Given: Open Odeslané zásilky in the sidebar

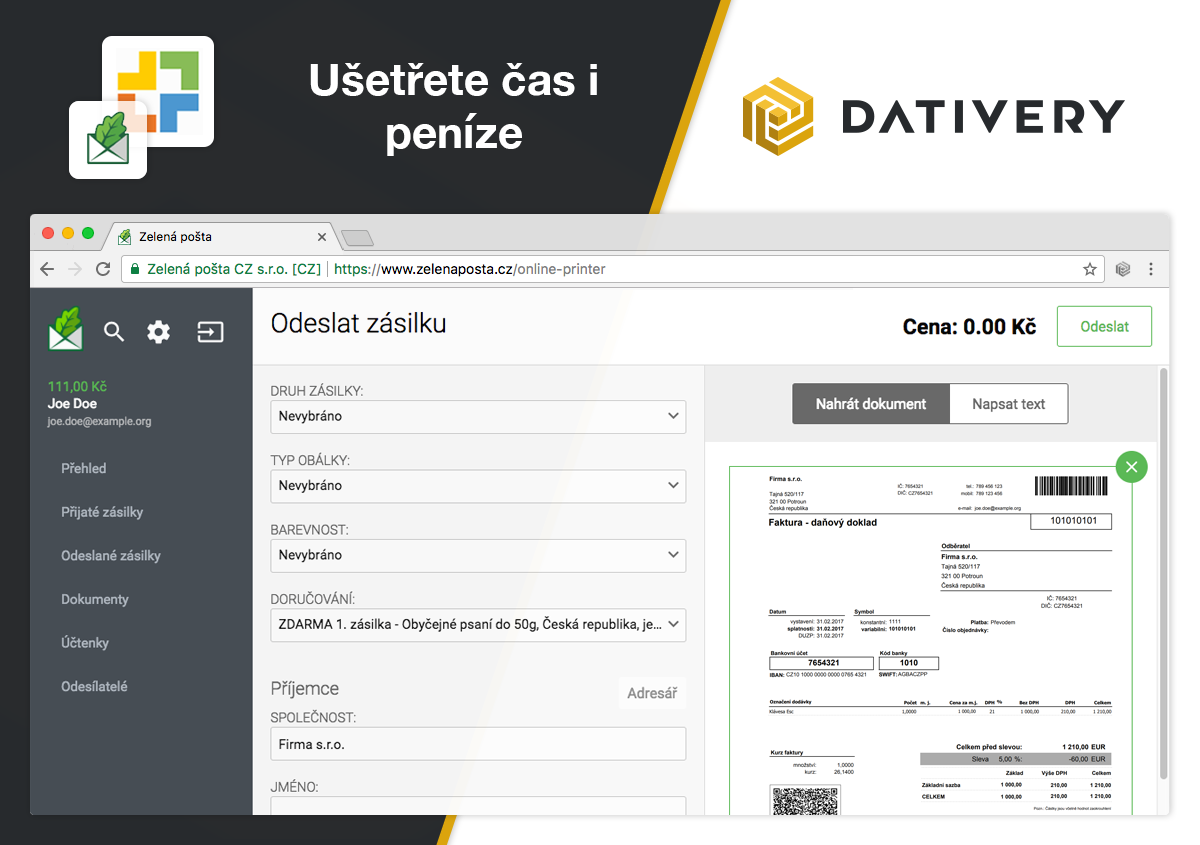Looking at the screenshot, I should click(111, 556).
